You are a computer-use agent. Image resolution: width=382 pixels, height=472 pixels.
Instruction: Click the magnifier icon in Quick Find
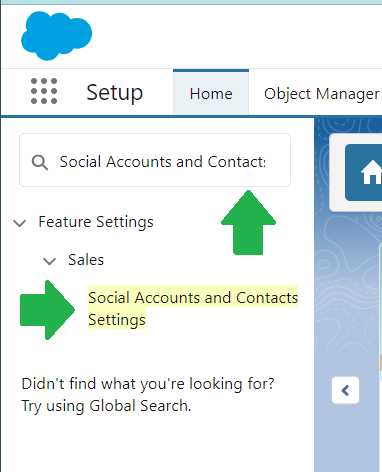(40, 162)
